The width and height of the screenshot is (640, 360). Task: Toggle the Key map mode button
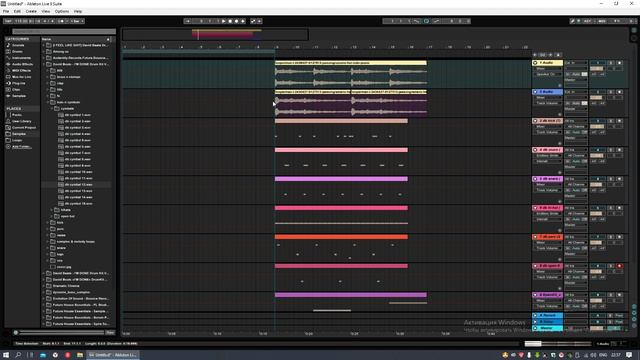click(x=588, y=21)
